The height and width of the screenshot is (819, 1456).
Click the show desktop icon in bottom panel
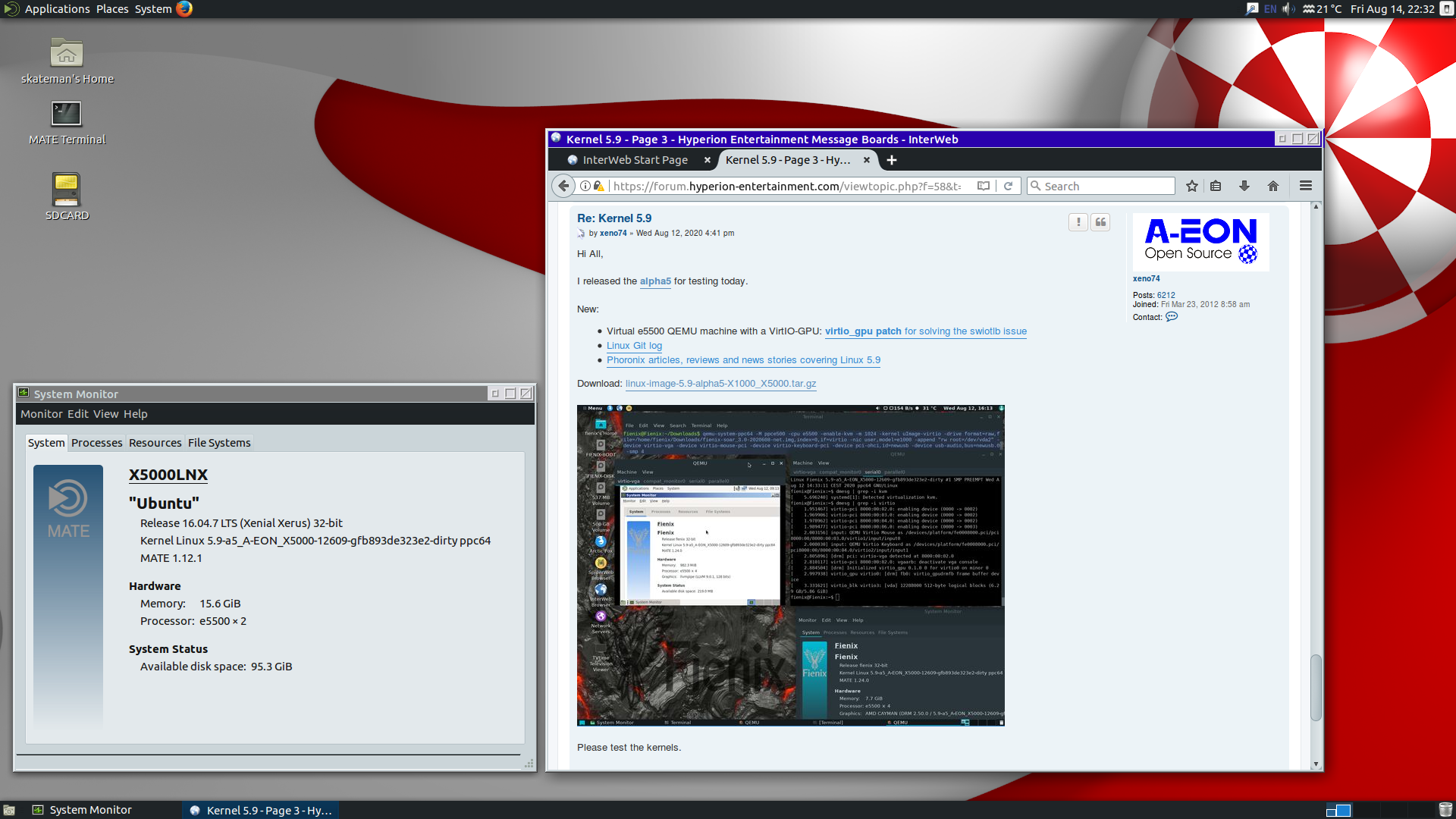[9, 810]
